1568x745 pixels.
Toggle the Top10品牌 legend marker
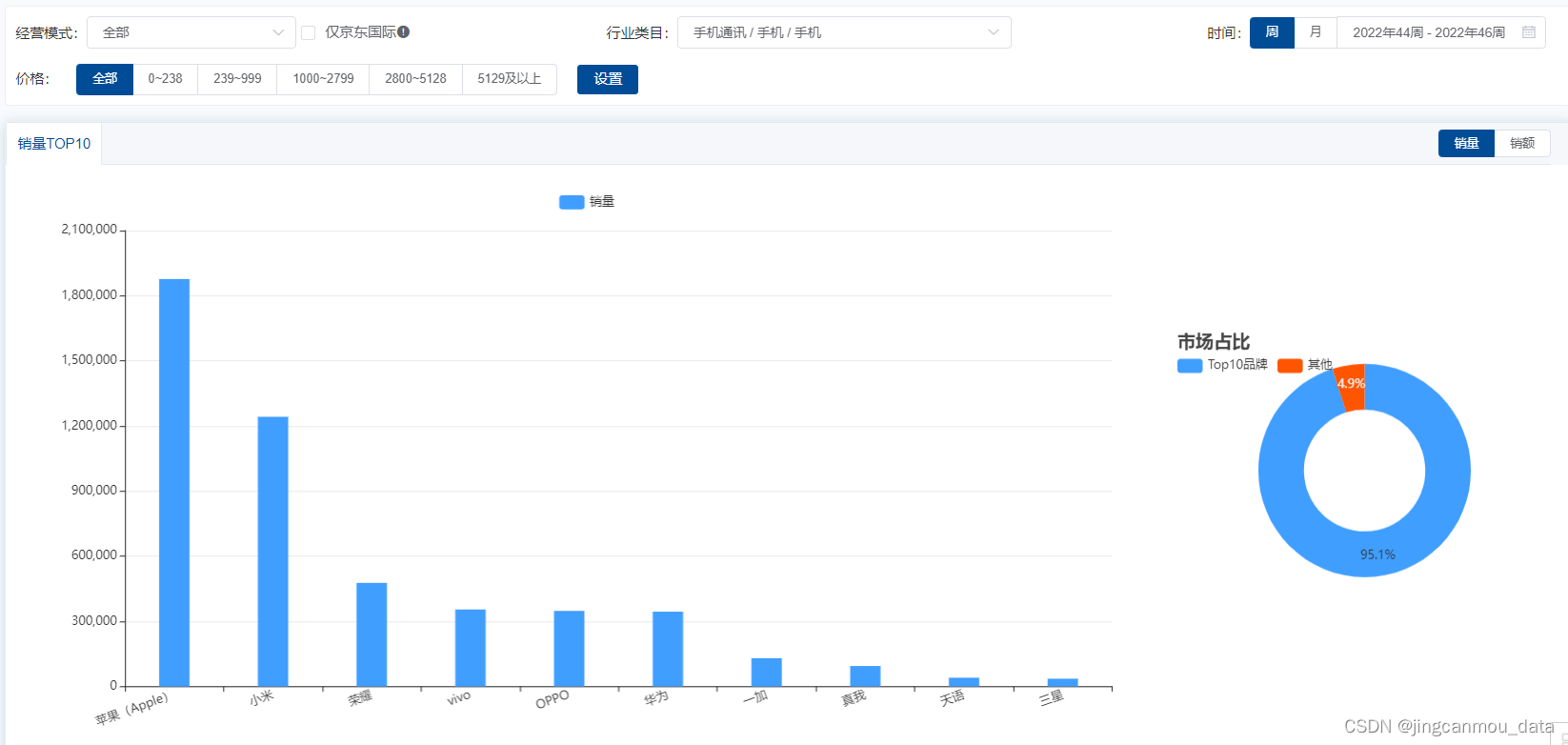click(1190, 366)
